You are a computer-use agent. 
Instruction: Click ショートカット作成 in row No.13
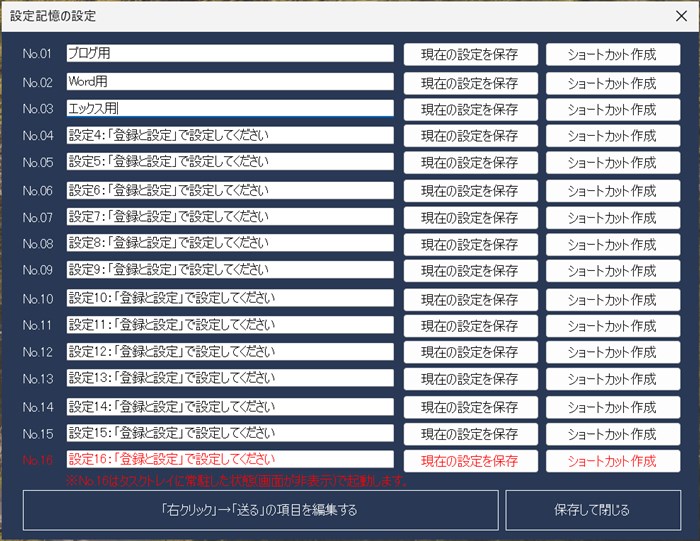click(x=613, y=379)
